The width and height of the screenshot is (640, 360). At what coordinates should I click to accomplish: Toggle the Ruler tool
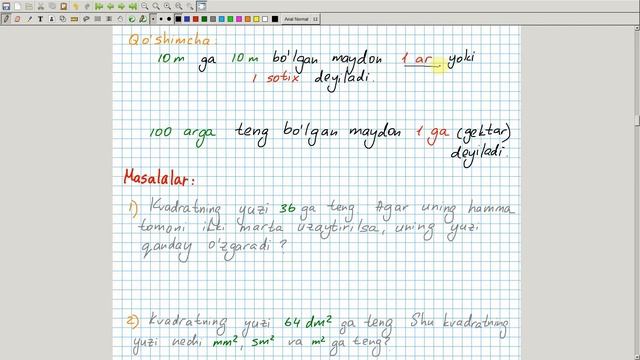pos(74,19)
